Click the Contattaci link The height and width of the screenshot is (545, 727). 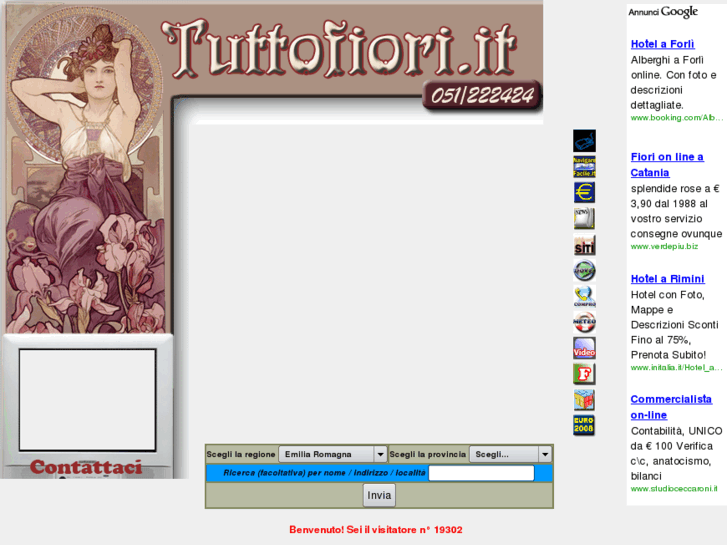86,467
